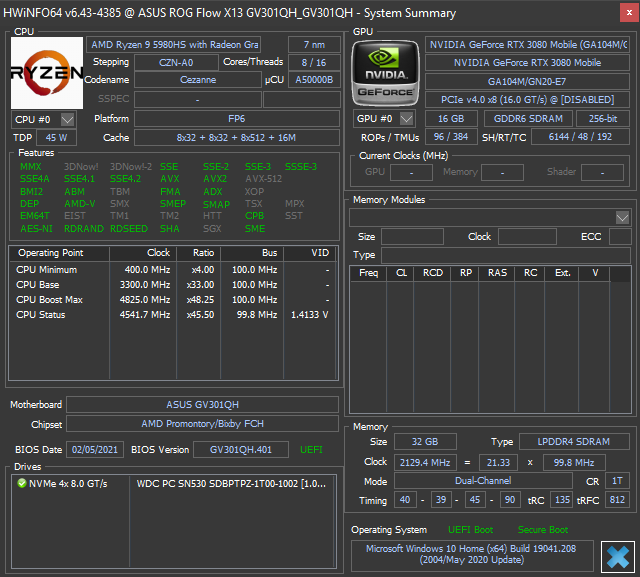
Task: Click the green UEFI Boot label
Action: point(470,530)
